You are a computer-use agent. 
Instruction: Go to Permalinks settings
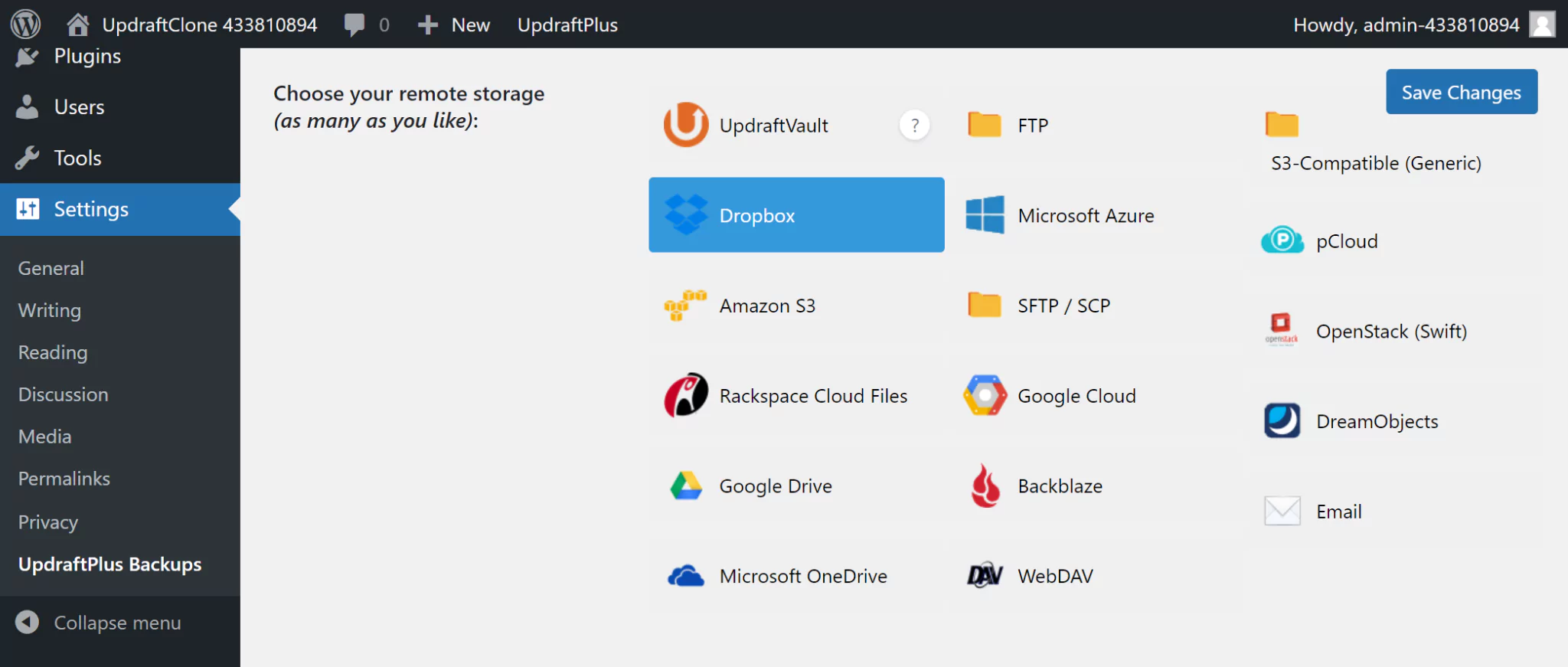click(64, 479)
